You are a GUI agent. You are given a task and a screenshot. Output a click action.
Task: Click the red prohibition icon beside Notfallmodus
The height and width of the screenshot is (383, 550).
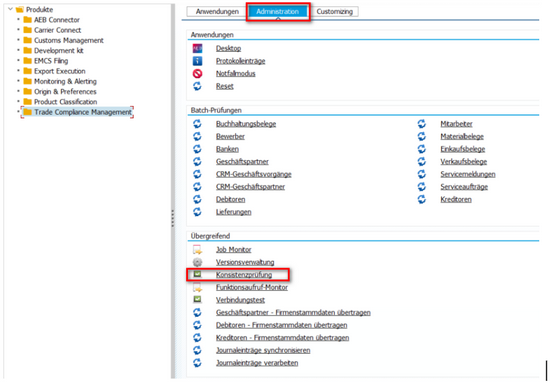(197, 74)
